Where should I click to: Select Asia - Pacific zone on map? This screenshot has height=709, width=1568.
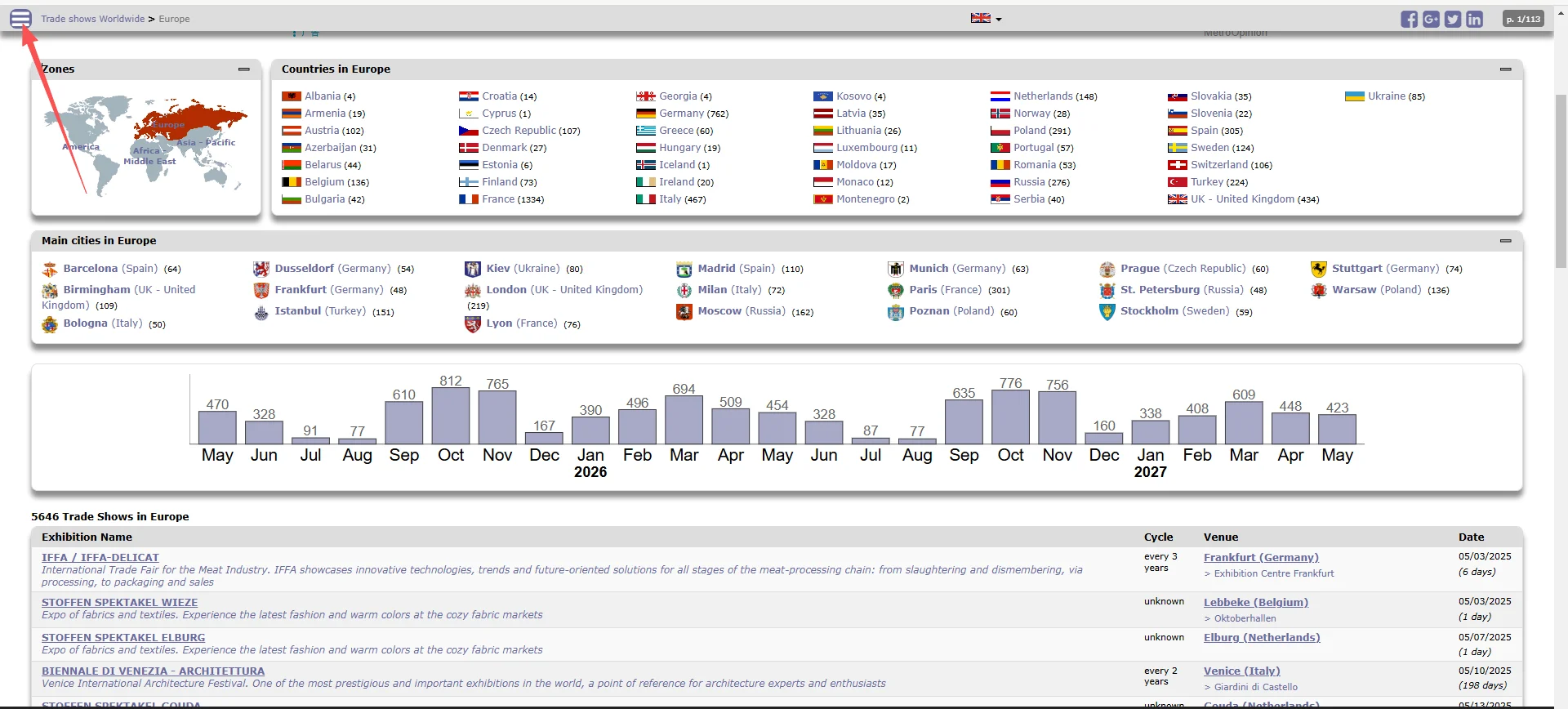click(x=206, y=142)
